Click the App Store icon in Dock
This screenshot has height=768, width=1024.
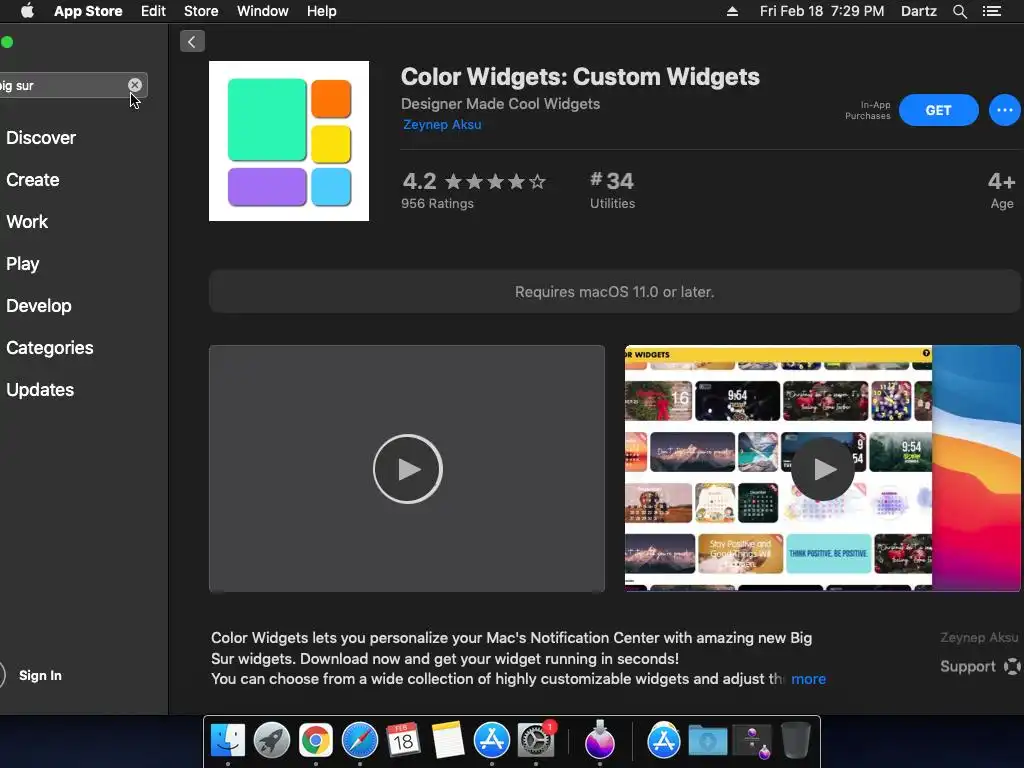point(492,741)
